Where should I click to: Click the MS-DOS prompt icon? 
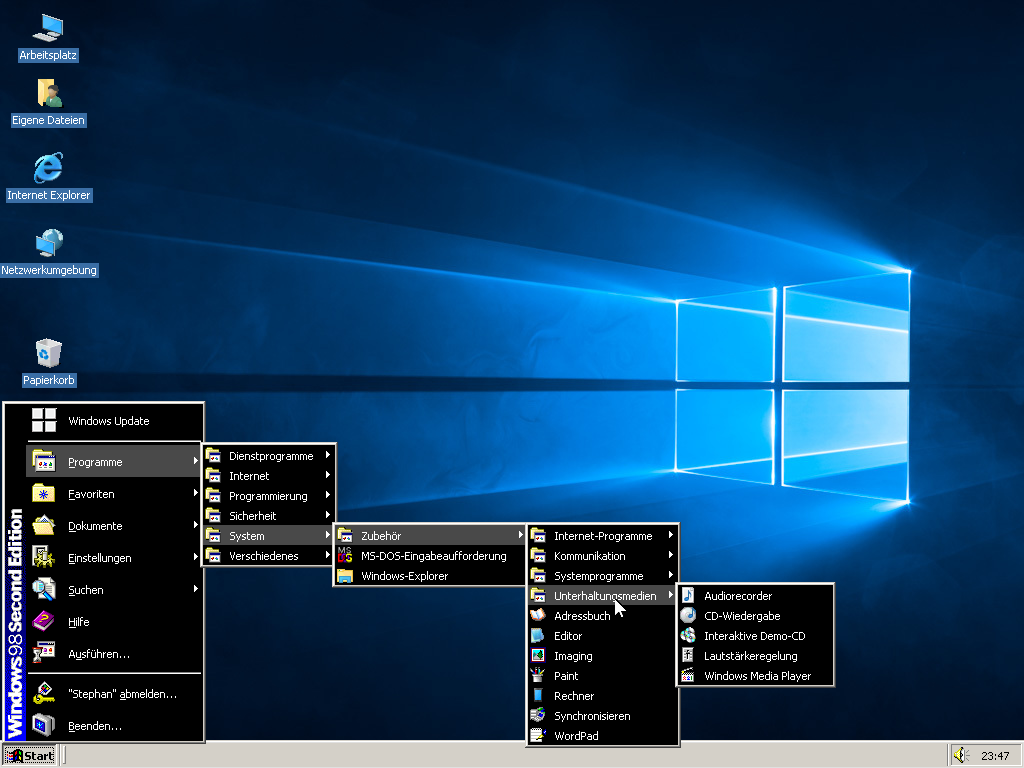tap(345, 556)
